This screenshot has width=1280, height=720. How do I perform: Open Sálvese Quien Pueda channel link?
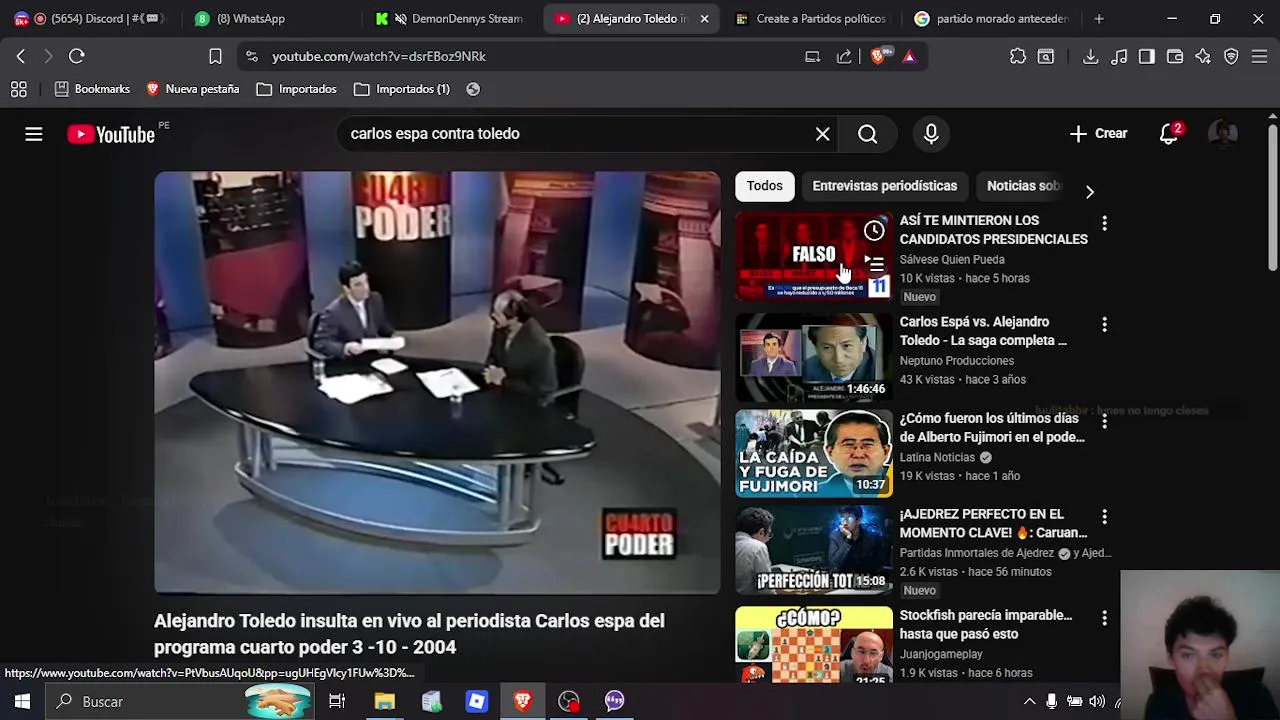pos(952,260)
